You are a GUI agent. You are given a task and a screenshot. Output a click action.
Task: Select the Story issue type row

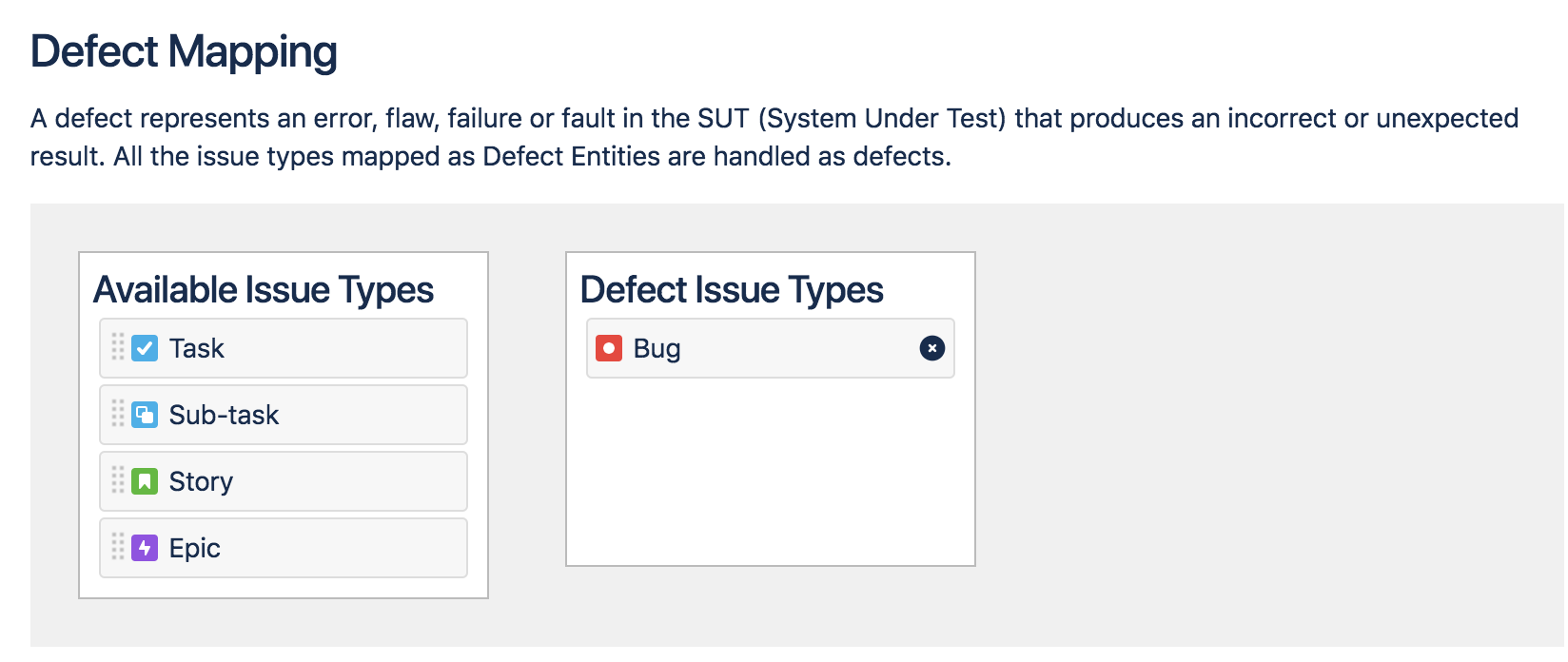284,481
